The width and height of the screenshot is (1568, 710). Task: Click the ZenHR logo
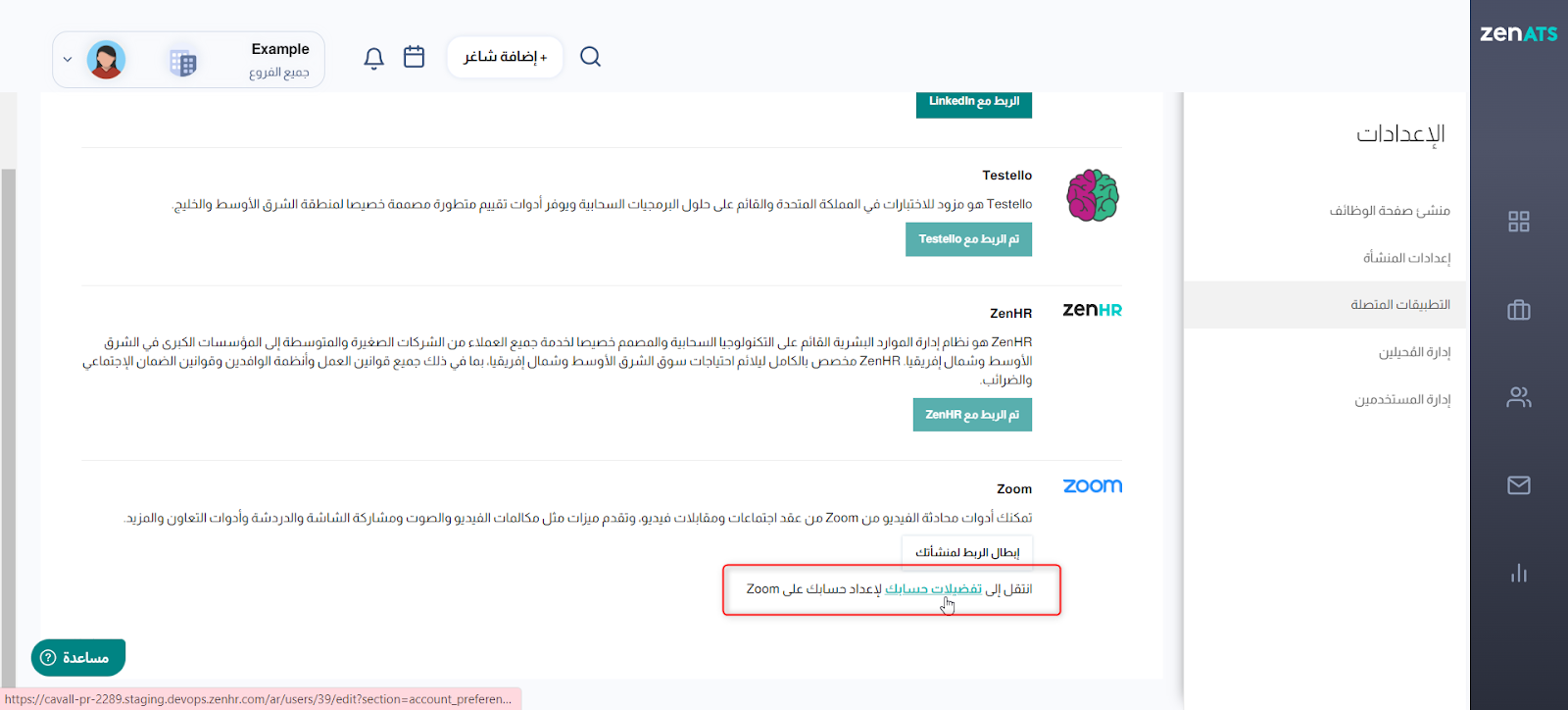tap(1093, 310)
